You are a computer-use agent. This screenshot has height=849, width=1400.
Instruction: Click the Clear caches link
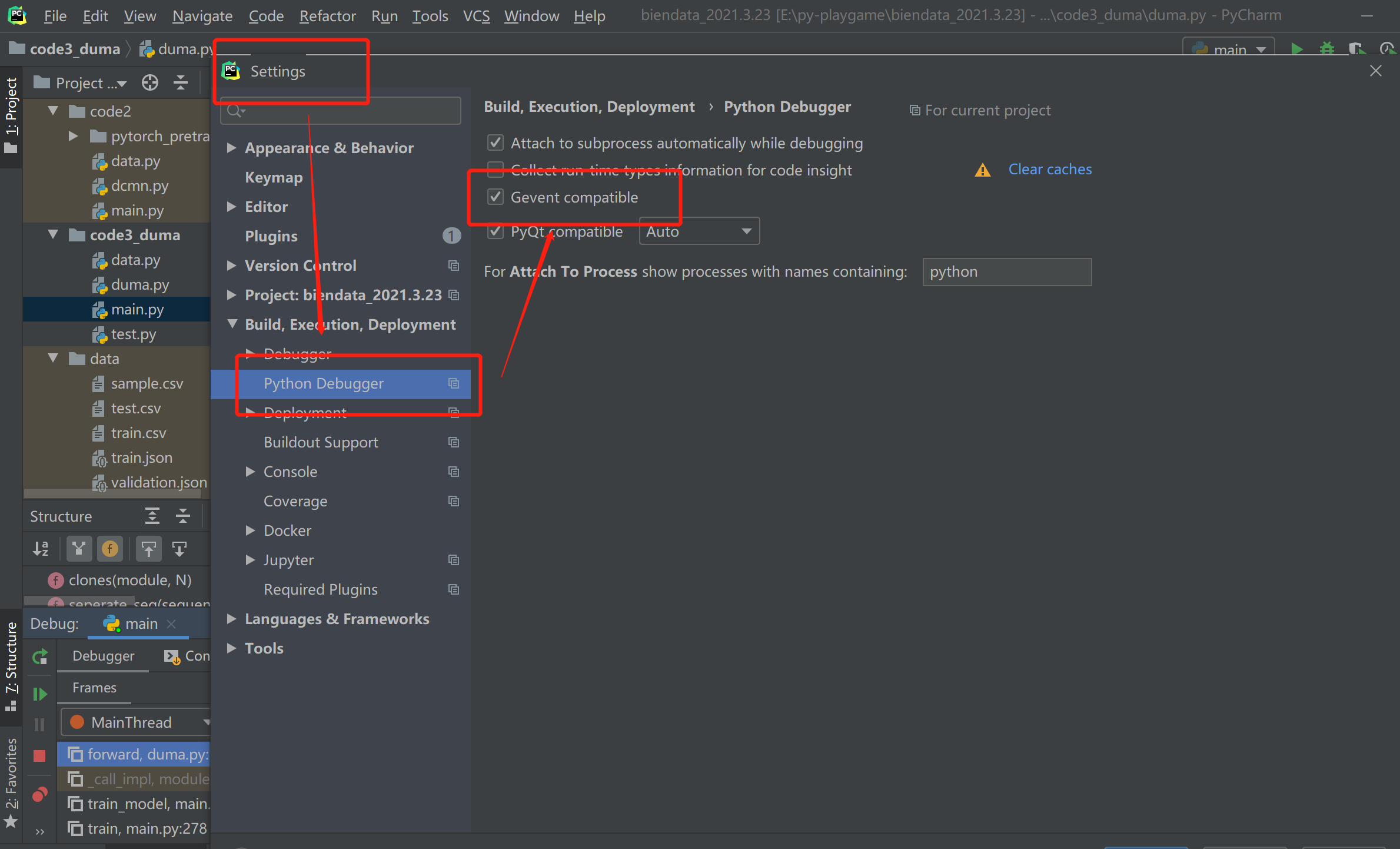click(x=1050, y=169)
